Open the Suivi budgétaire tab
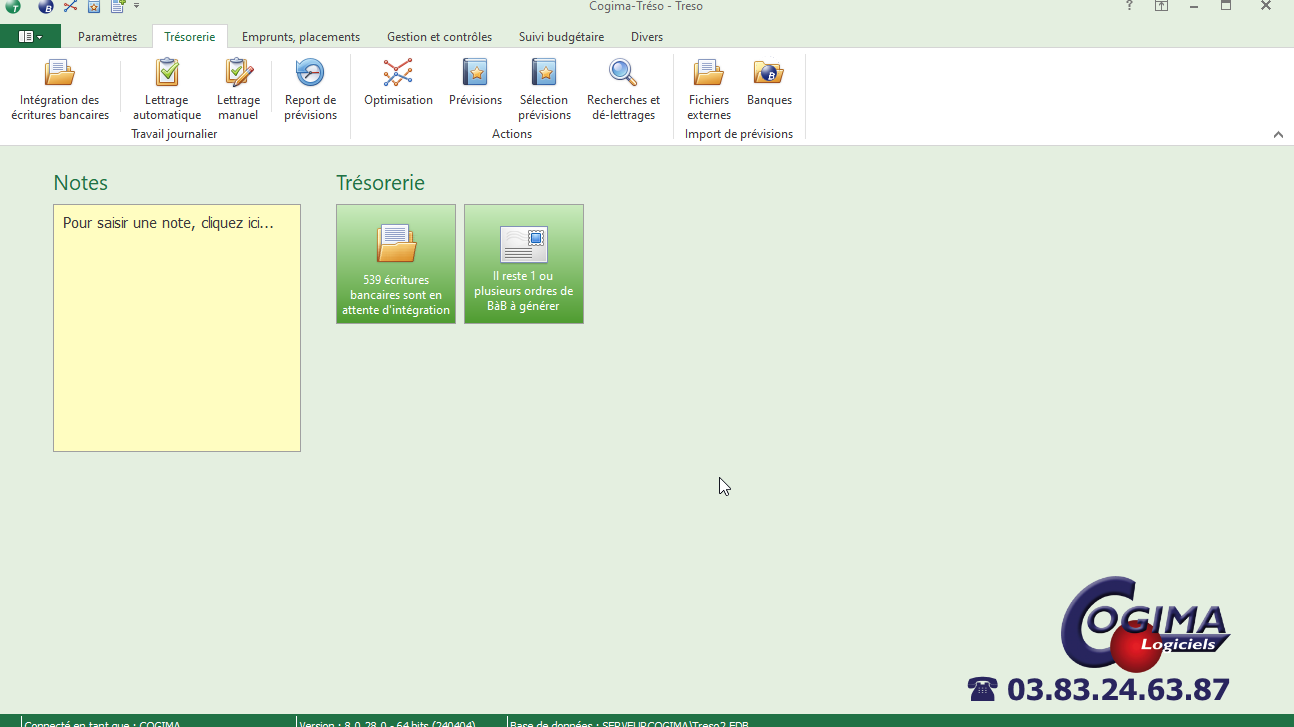This screenshot has width=1294, height=727. coord(561,37)
